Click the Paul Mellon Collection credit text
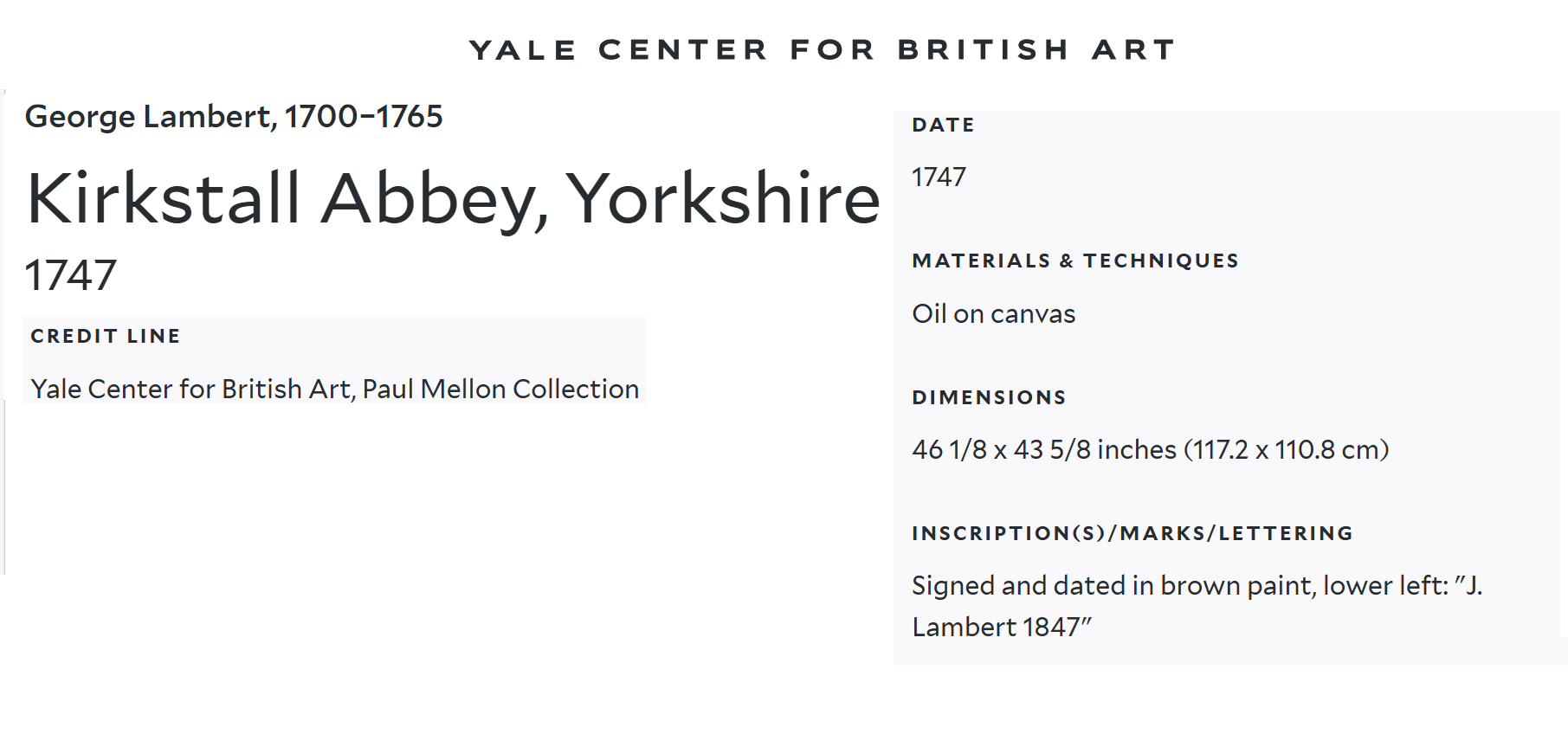Image resolution: width=1568 pixels, height=747 pixels. click(x=500, y=390)
